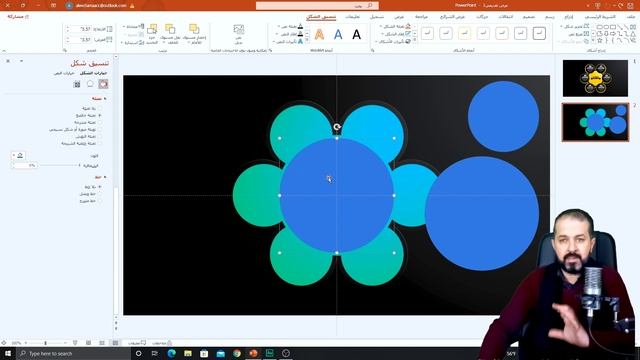Image resolution: width=640 pixels, height=360 pixels.
Task: Open Bring Forward (إحضار) arrange tool
Action: 195,34
